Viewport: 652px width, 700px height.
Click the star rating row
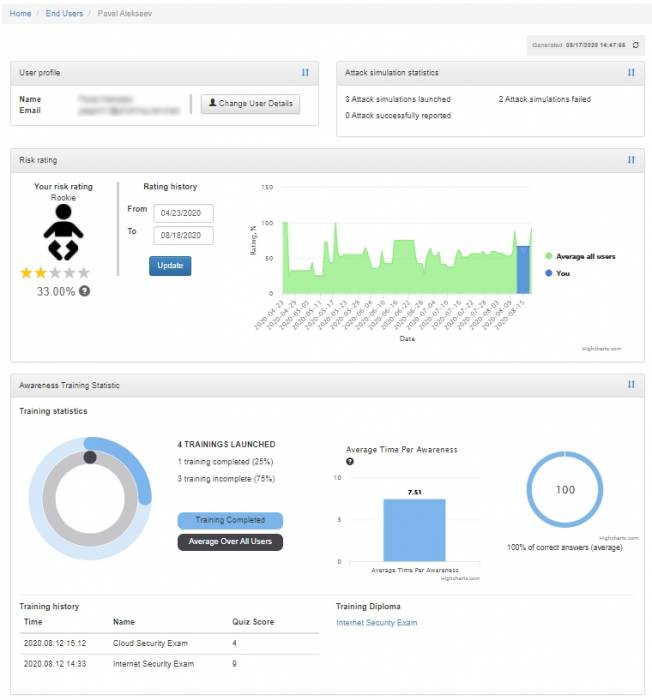click(x=55, y=272)
